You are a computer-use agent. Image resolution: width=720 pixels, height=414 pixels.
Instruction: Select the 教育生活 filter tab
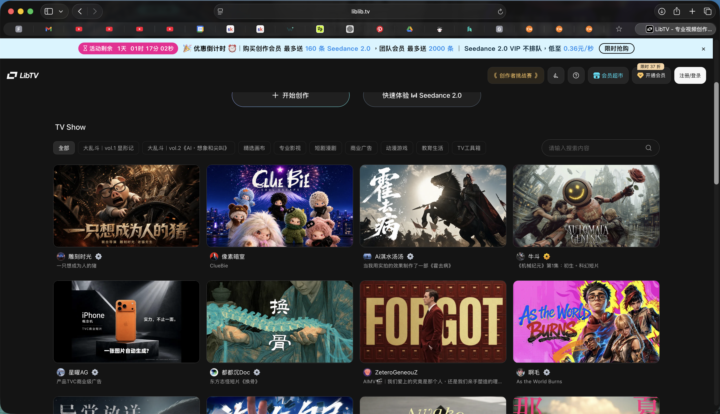[432, 148]
